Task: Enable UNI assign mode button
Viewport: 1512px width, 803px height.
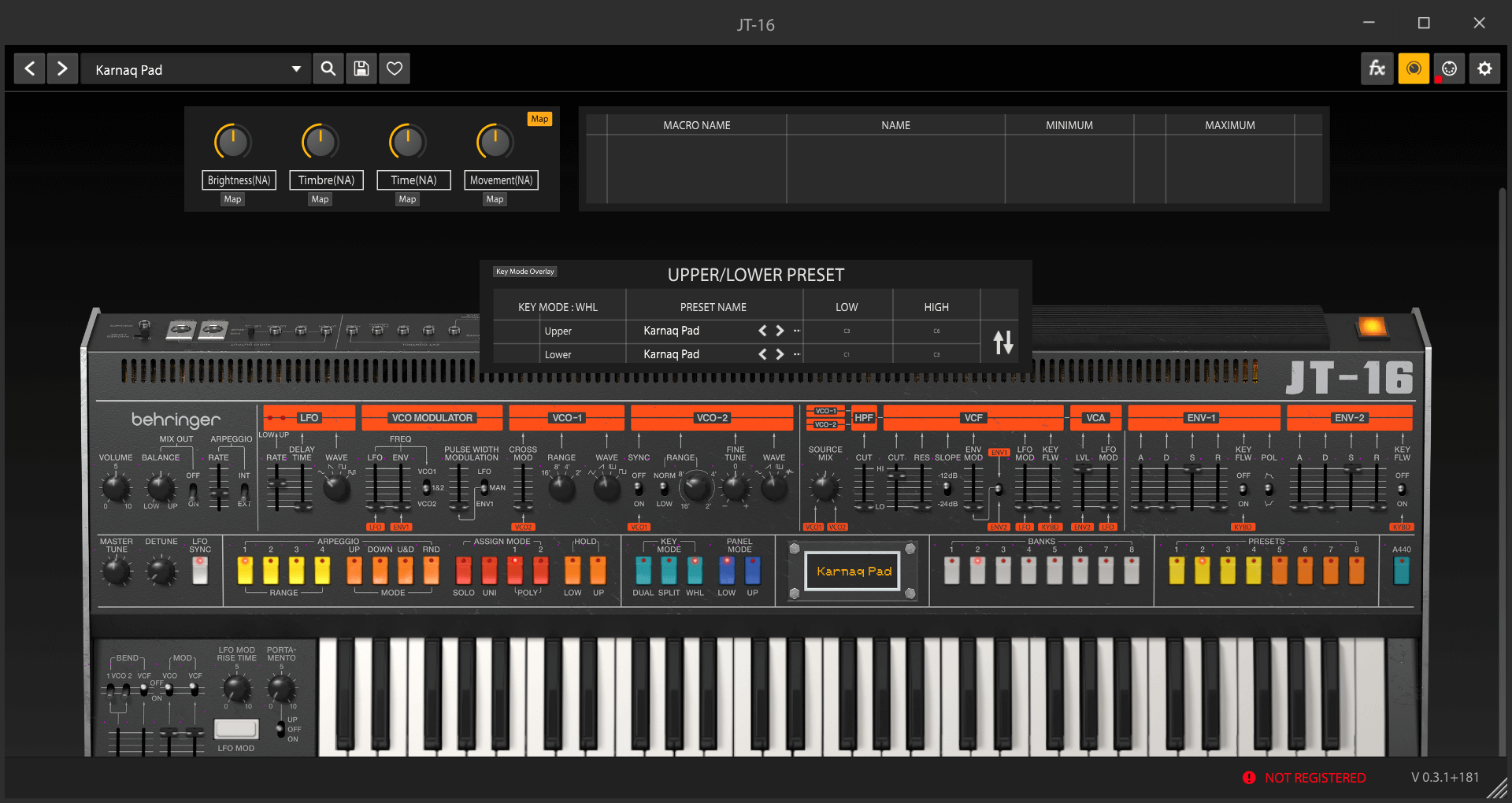Action: coord(489,570)
